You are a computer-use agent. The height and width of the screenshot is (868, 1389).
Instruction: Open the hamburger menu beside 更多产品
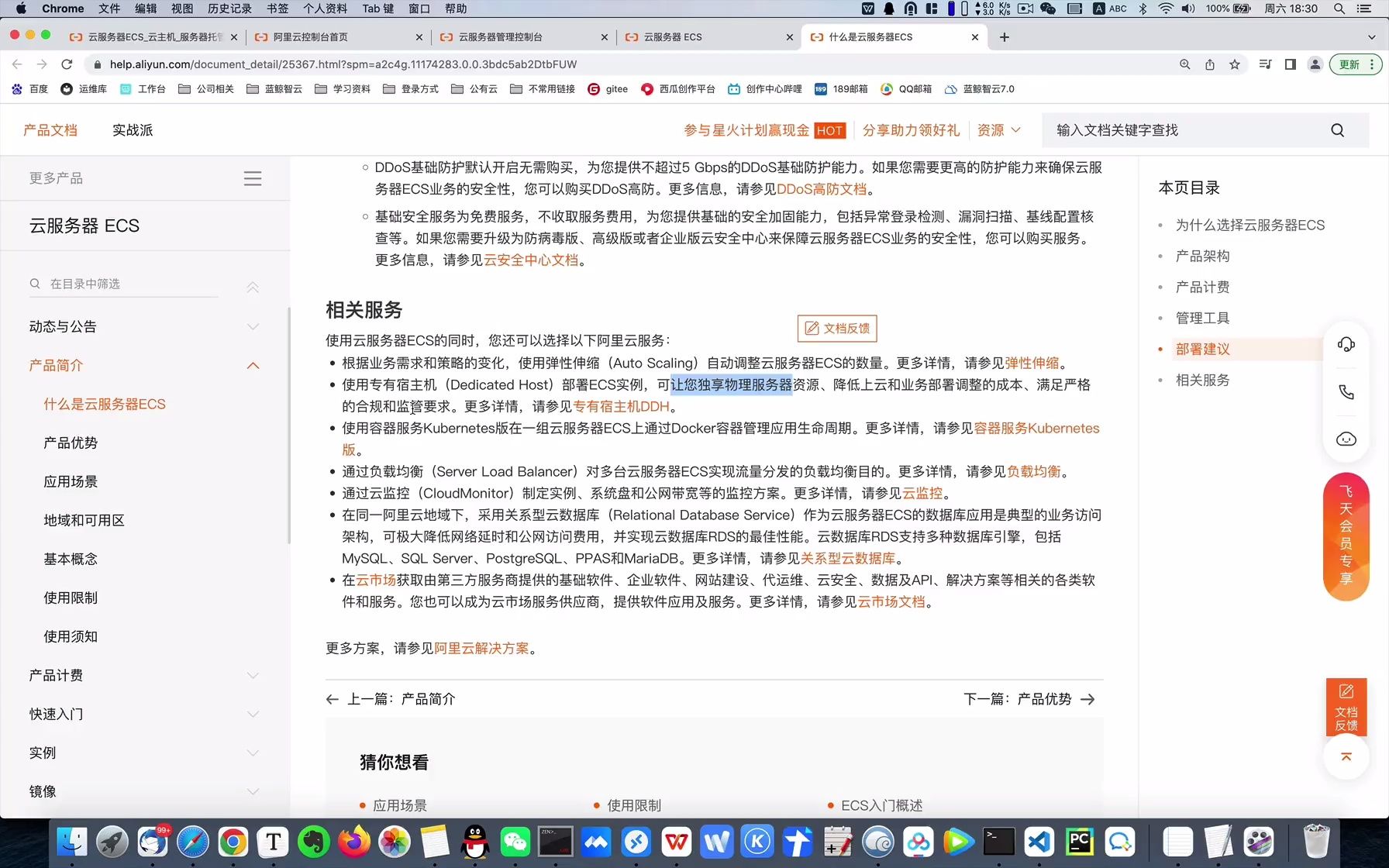pyautogui.click(x=253, y=178)
